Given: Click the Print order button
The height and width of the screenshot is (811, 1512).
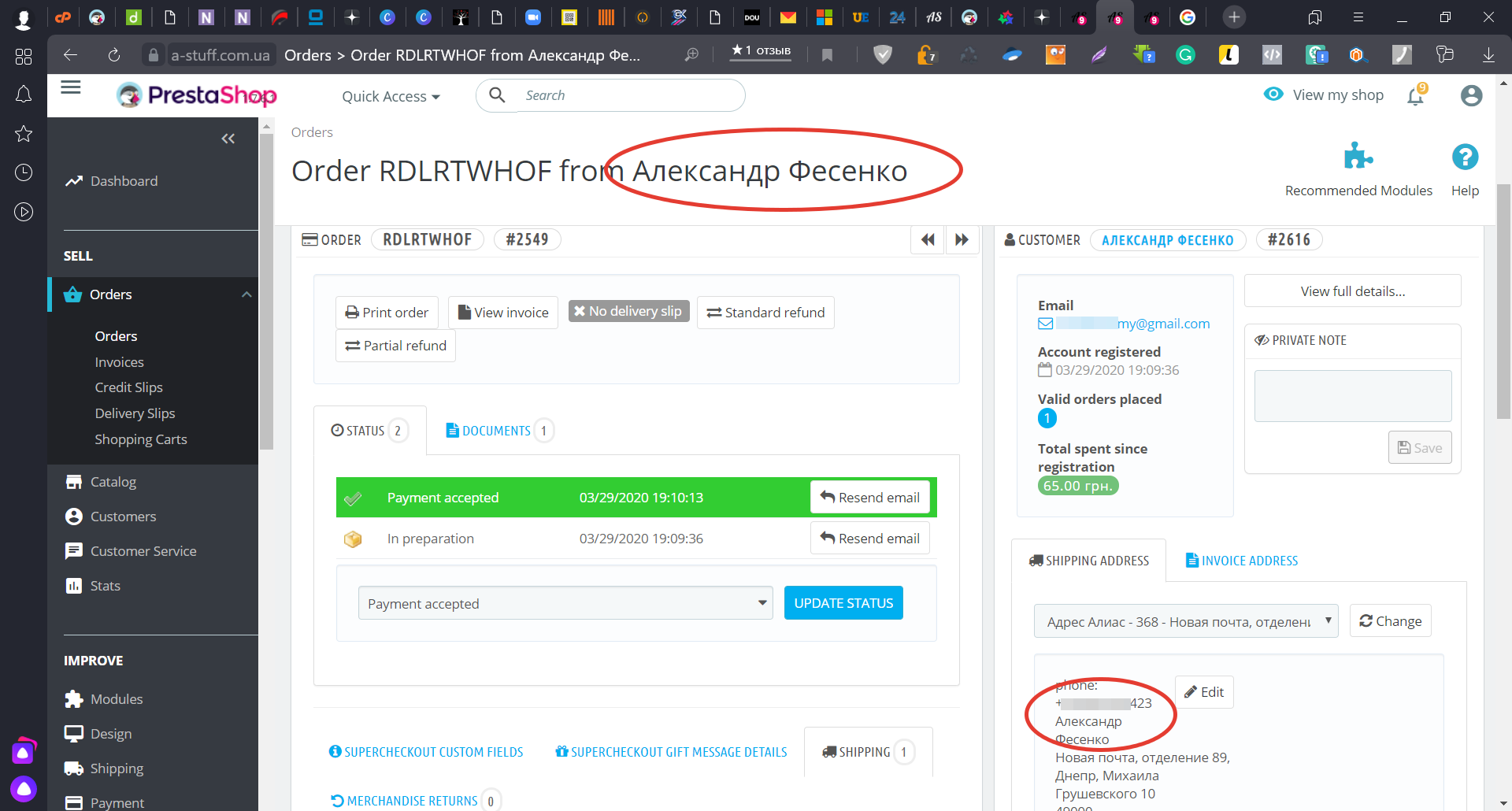Looking at the screenshot, I should click(387, 313).
